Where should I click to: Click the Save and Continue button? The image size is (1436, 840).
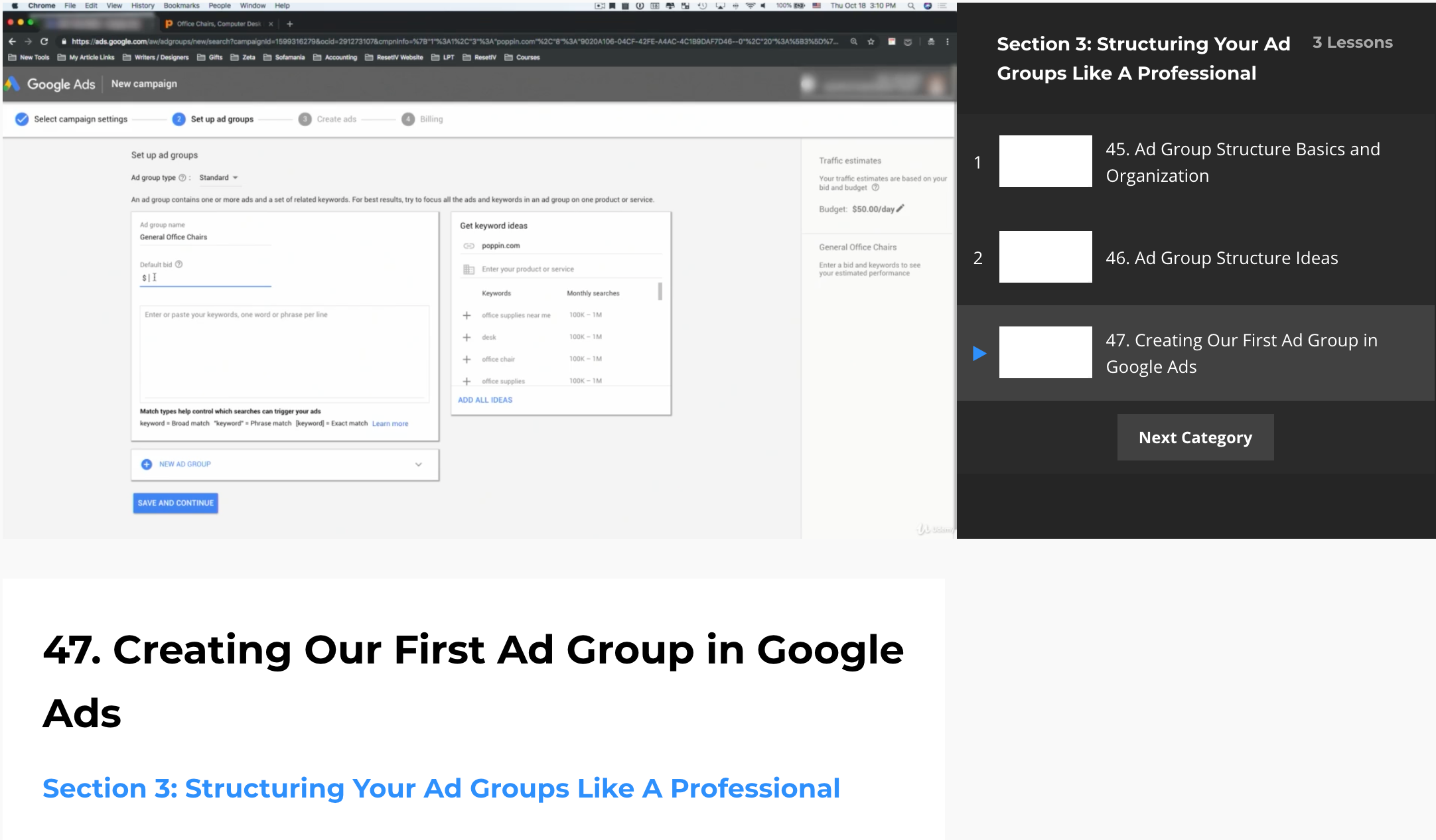coord(175,503)
